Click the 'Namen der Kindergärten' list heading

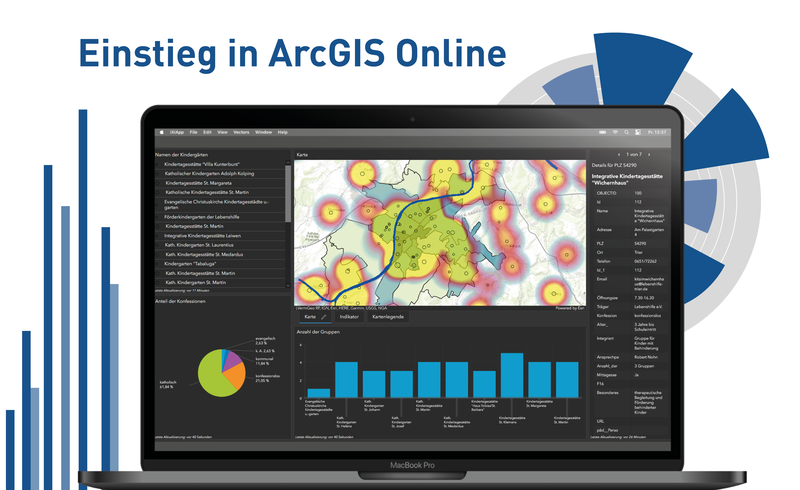pyautogui.click(x=181, y=155)
